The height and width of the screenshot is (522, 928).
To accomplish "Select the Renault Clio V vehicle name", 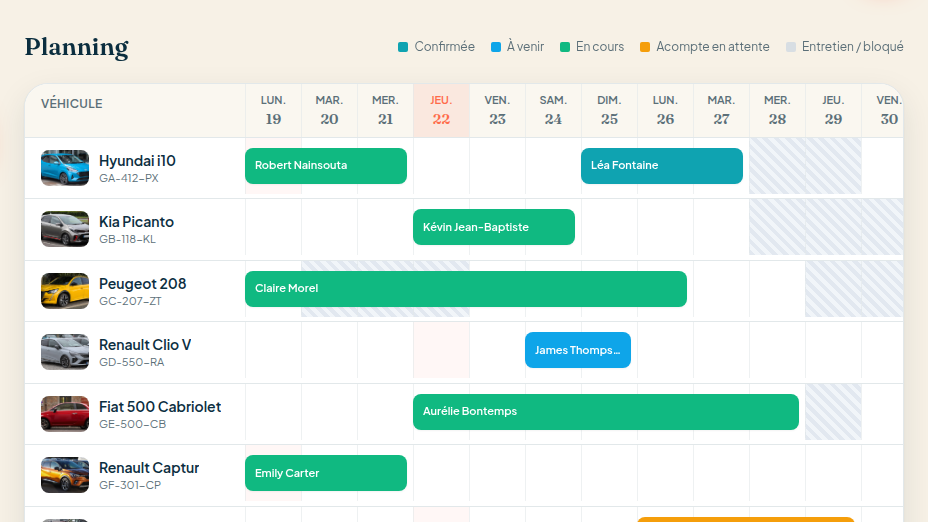I will 145,345.
